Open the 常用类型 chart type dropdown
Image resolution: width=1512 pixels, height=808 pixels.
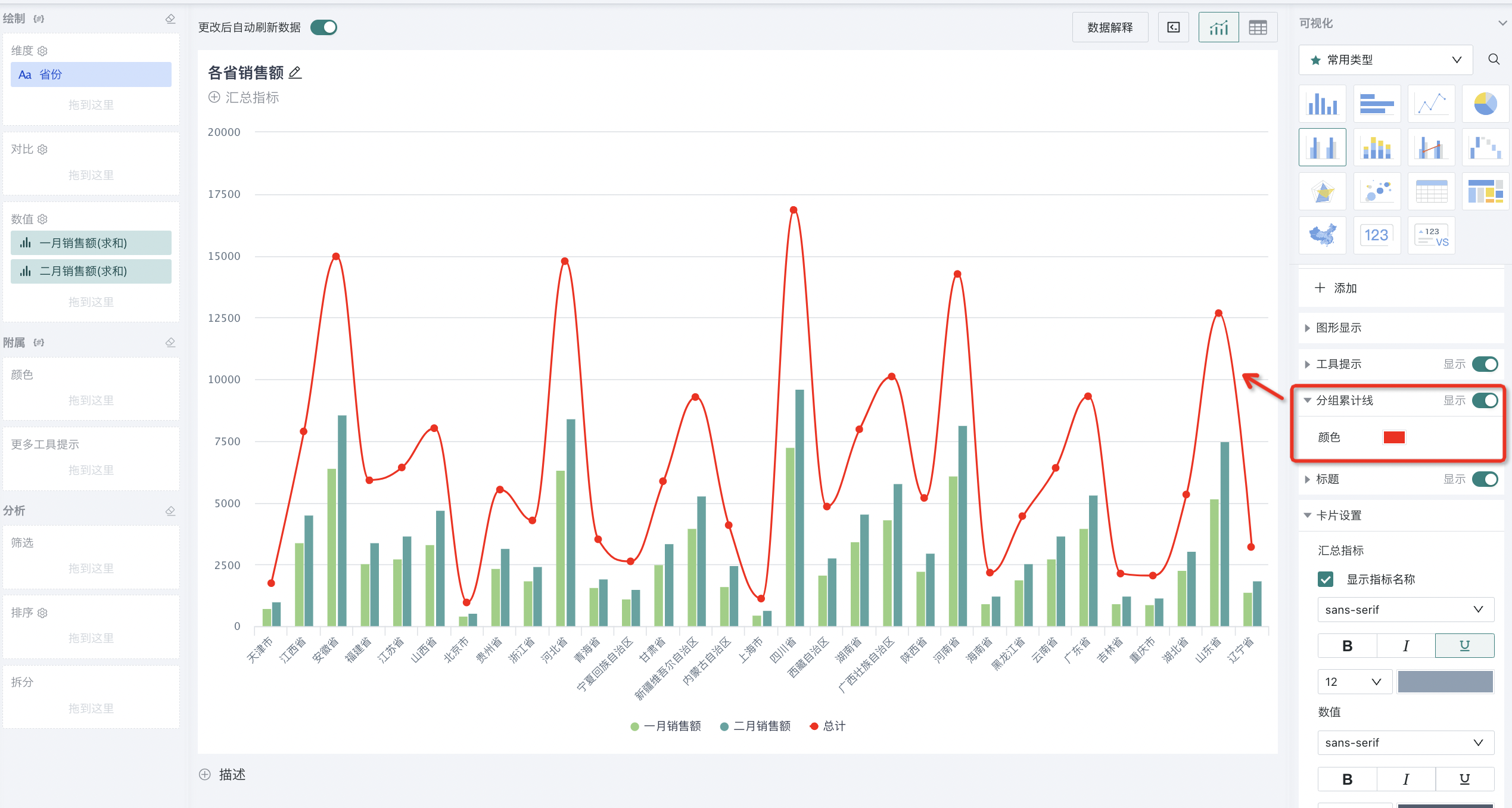1385,60
